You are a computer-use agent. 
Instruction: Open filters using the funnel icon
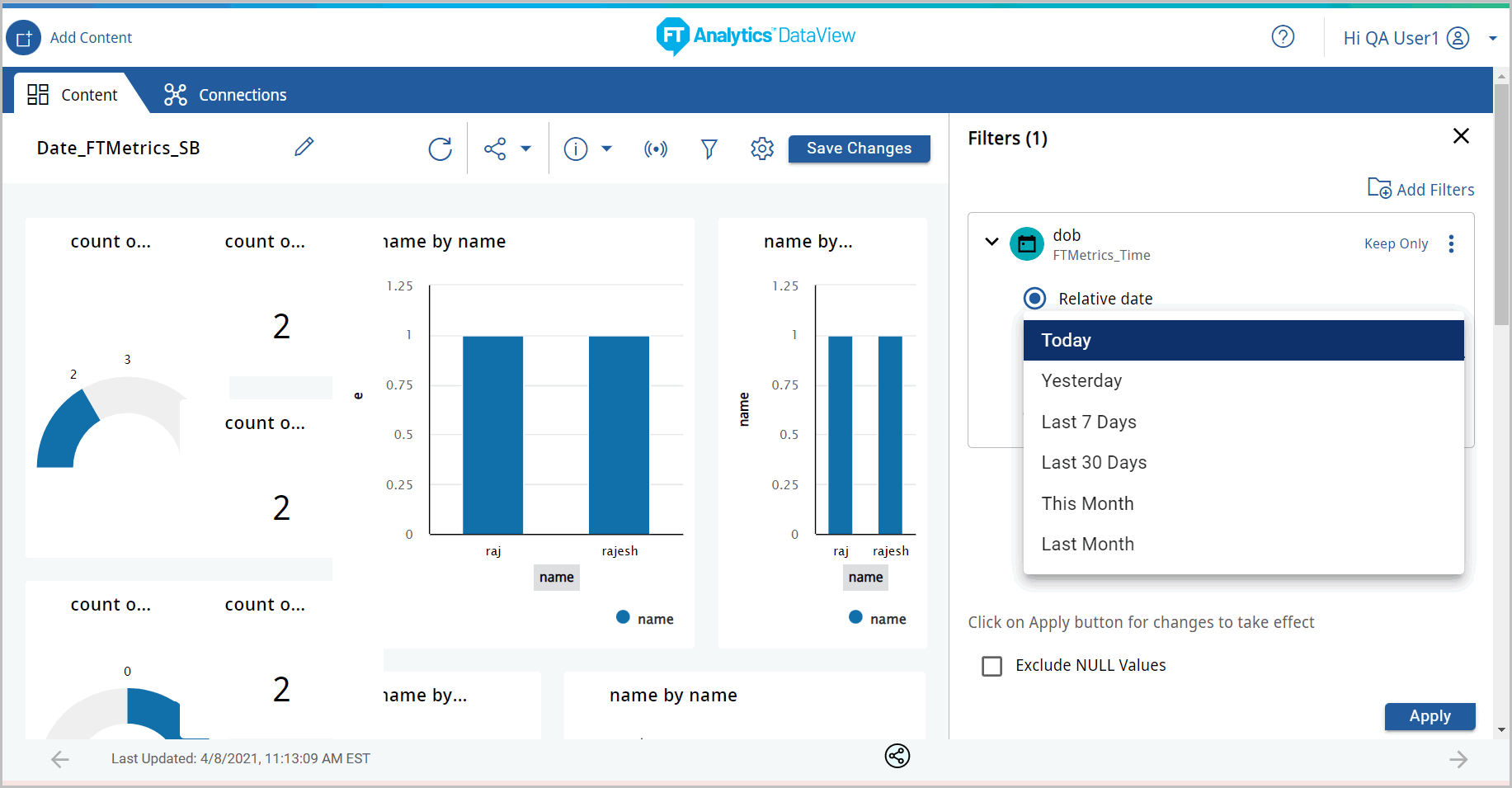point(709,149)
